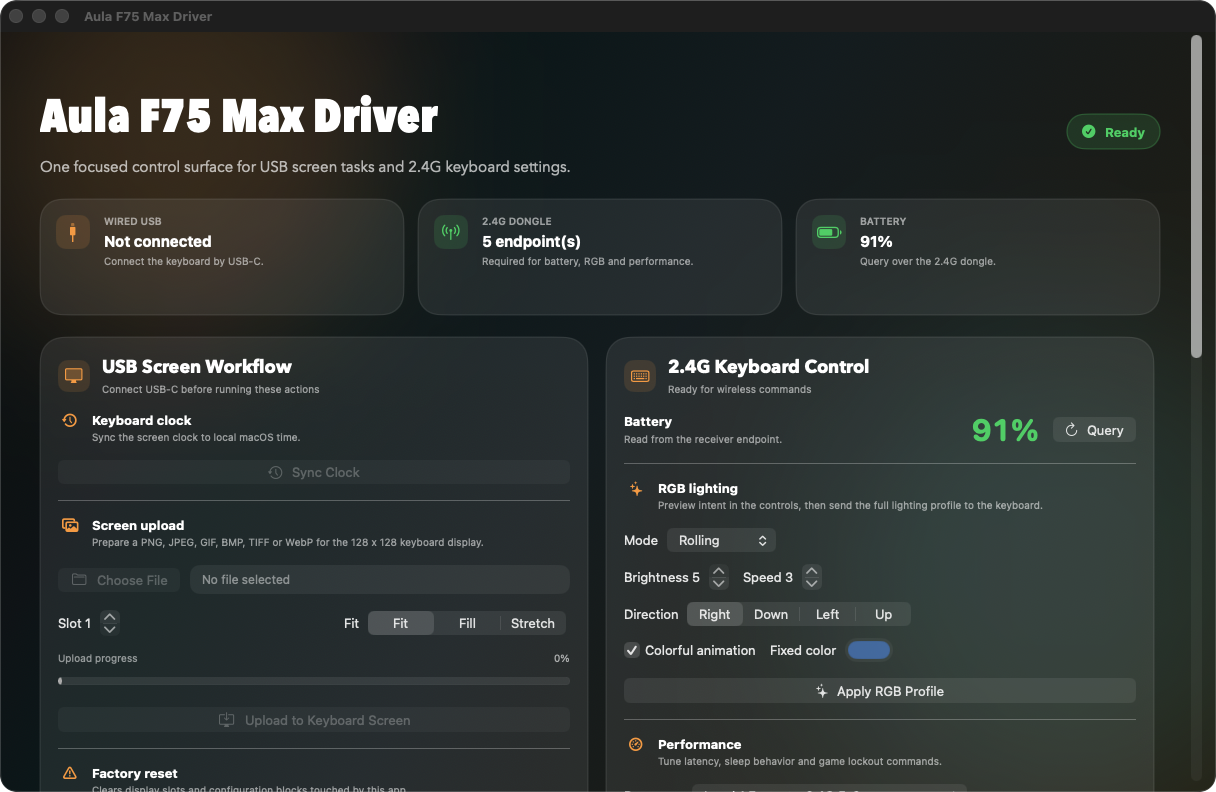Click the upload icon on Upload to Keyboard Screen

[x=227, y=720]
